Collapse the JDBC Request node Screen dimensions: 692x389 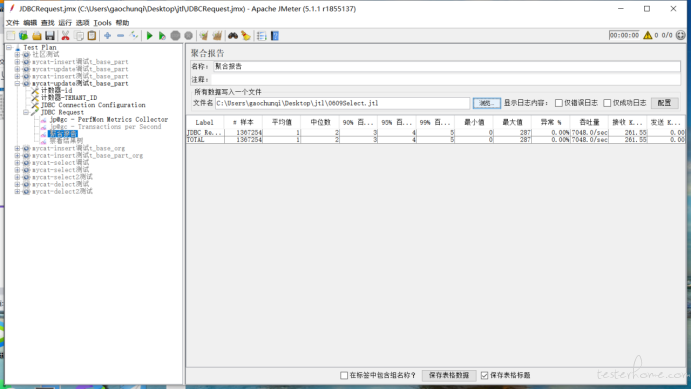point(26,112)
